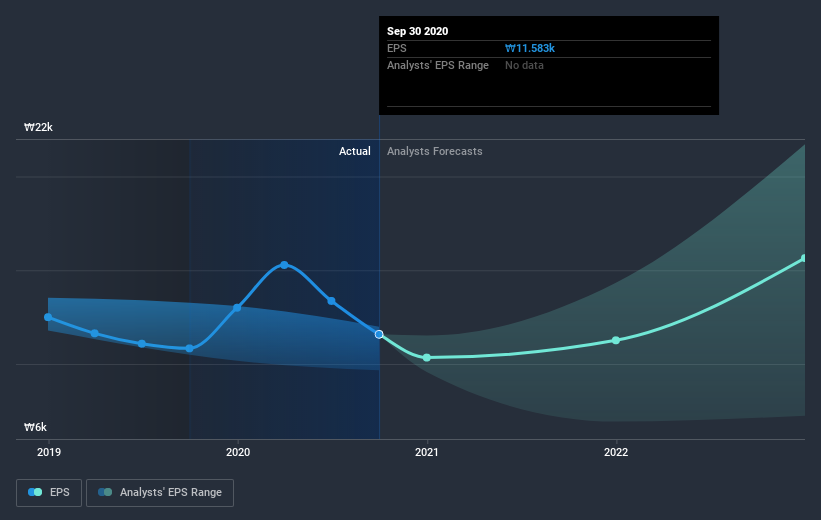Select the Sep 30 2020 highlighted data point
The width and height of the screenshot is (821, 520).
point(379,334)
